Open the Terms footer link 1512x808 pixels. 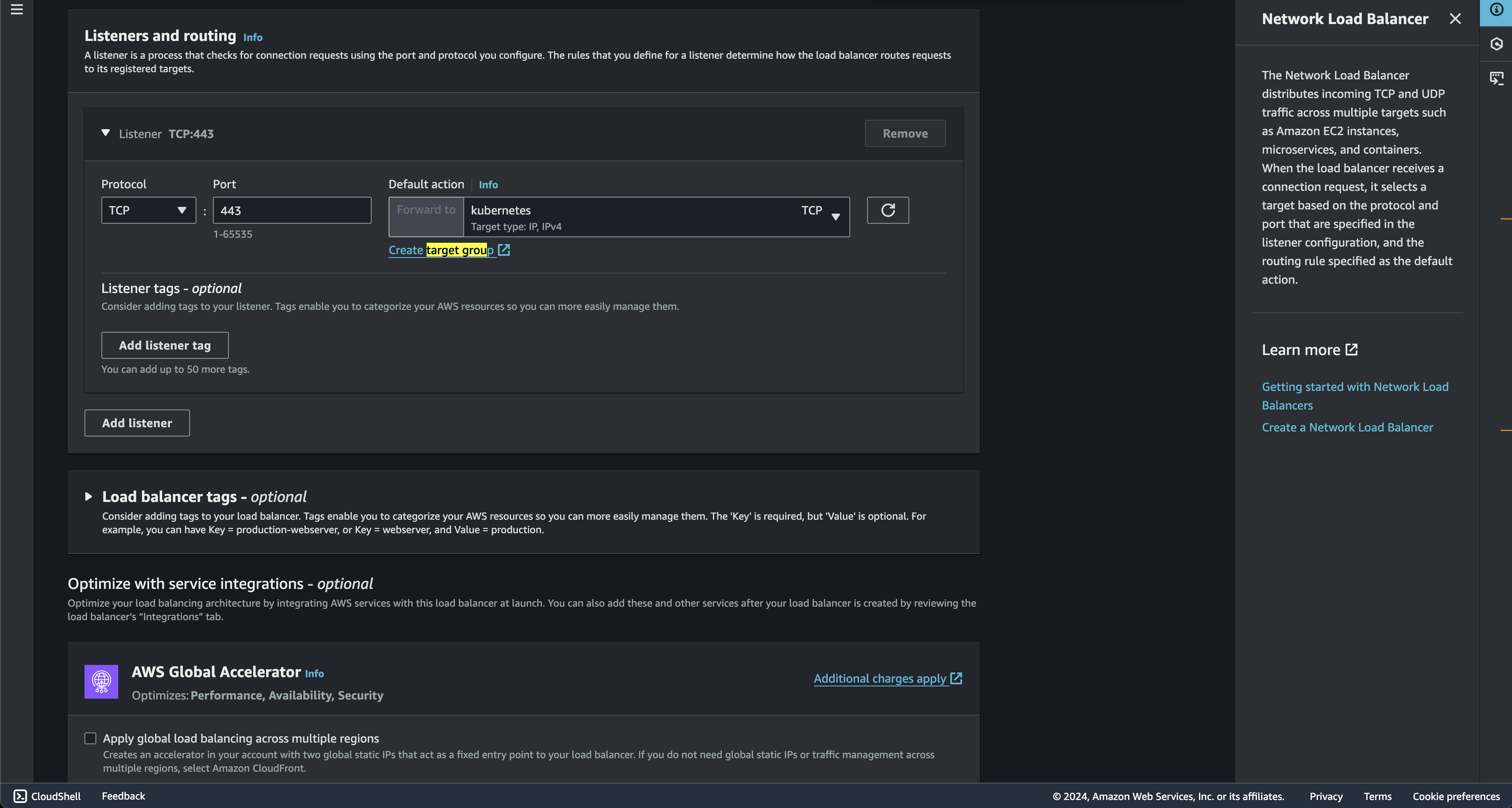point(1378,796)
